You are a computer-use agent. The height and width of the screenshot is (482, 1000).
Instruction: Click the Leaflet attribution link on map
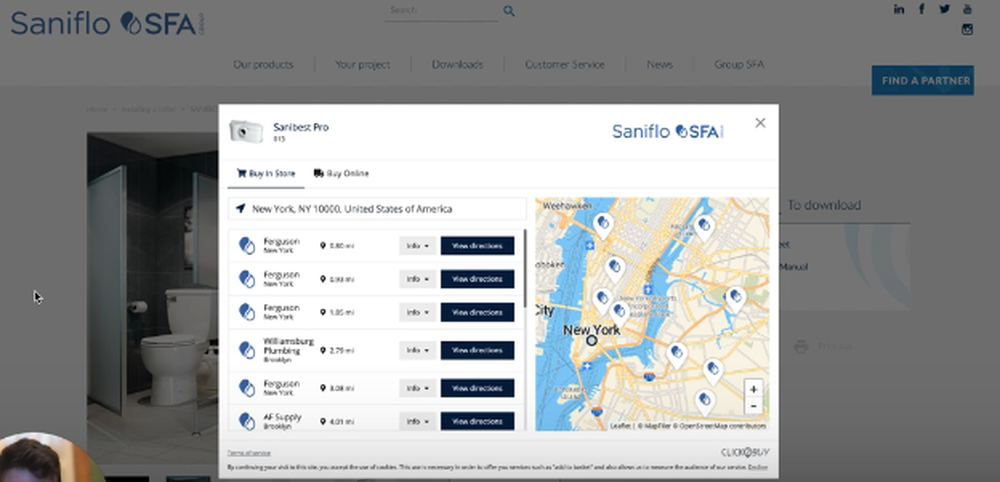click(620, 426)
